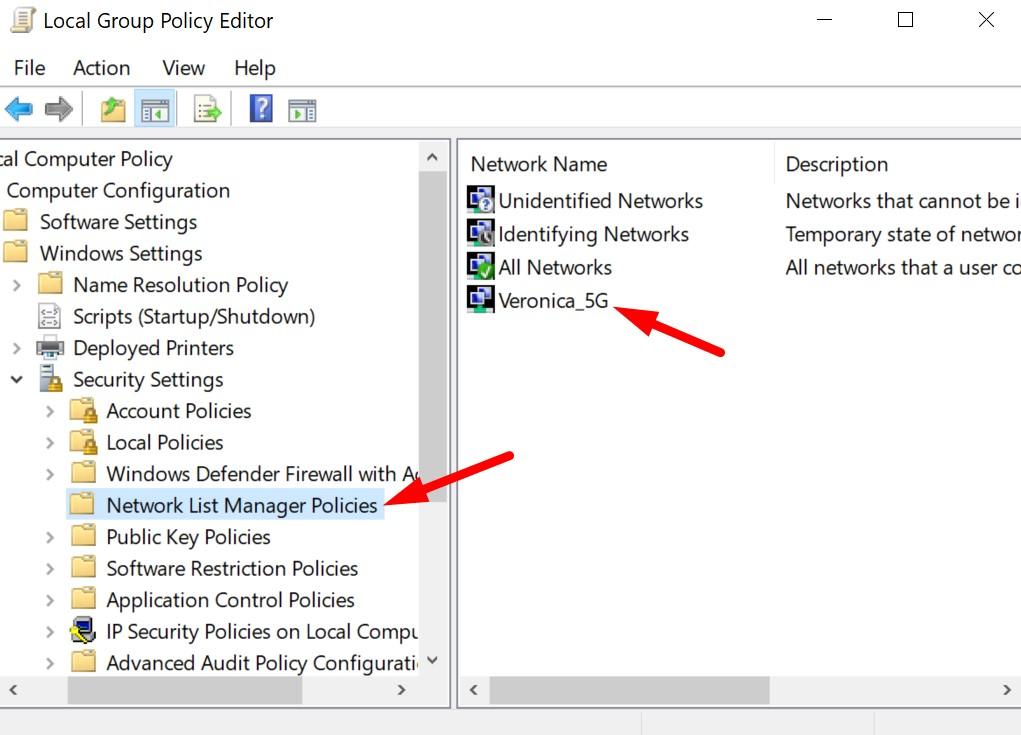Image resolution: width=1021 pixels, height=735 pixels.
Task: Expand the Account Policies node
Action: coord(50,411)
